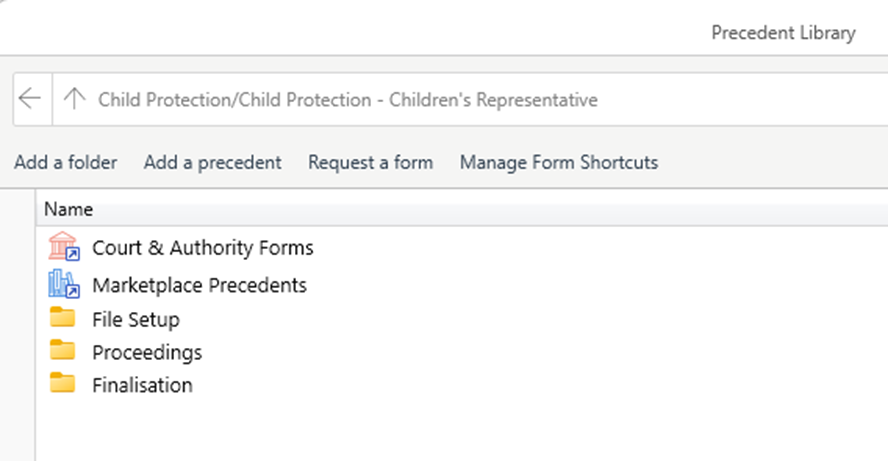Click the Precedent Library title
The width and height of the screenshot is (888, 461).
[x=782, y=33]
